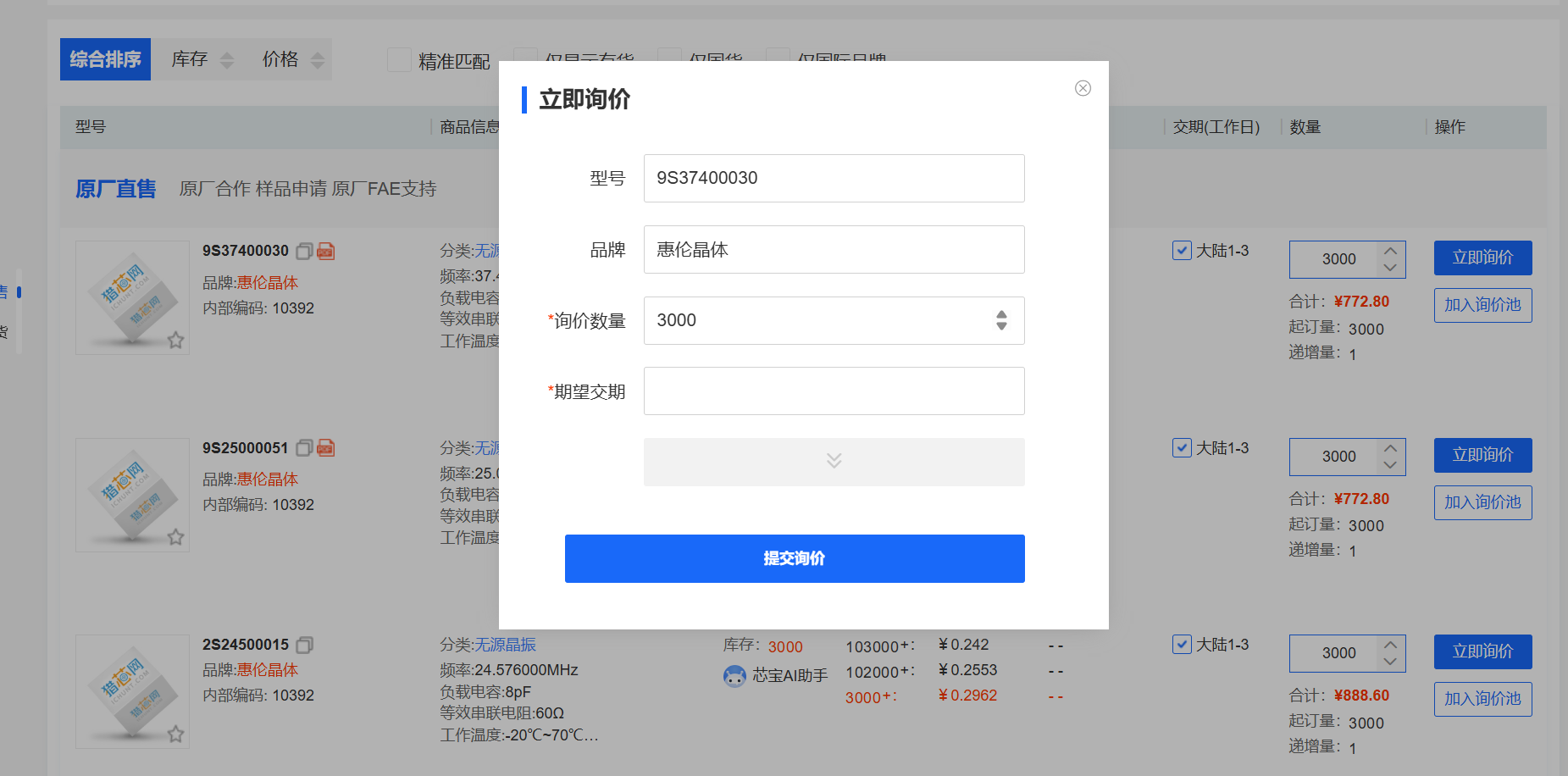Screen dimensions: 1568x776
Task: Open PDF datasheet for 9S37400030
Action: click(326, 251)
